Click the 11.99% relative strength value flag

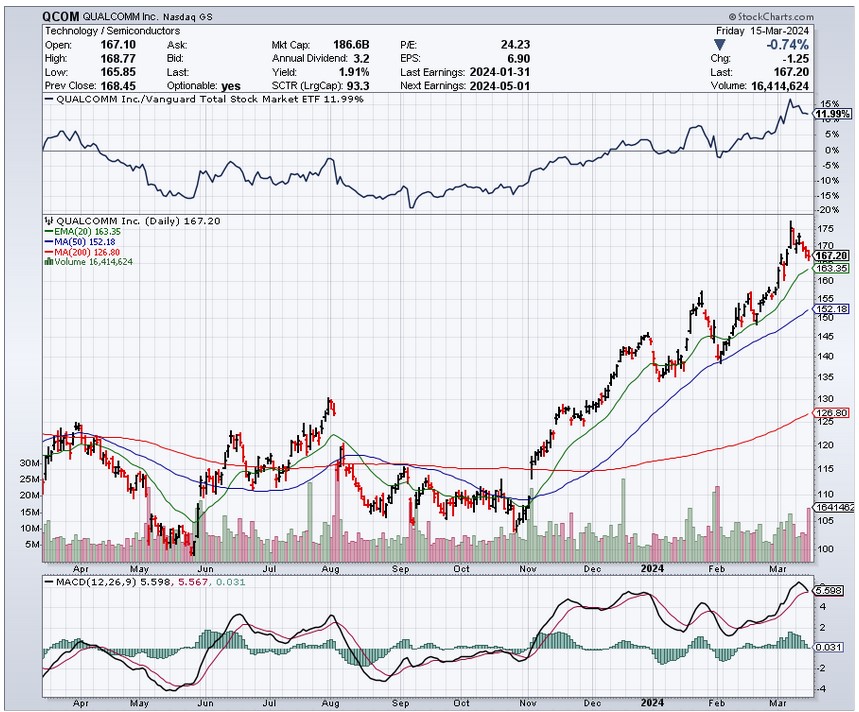(x=832, y=114)
